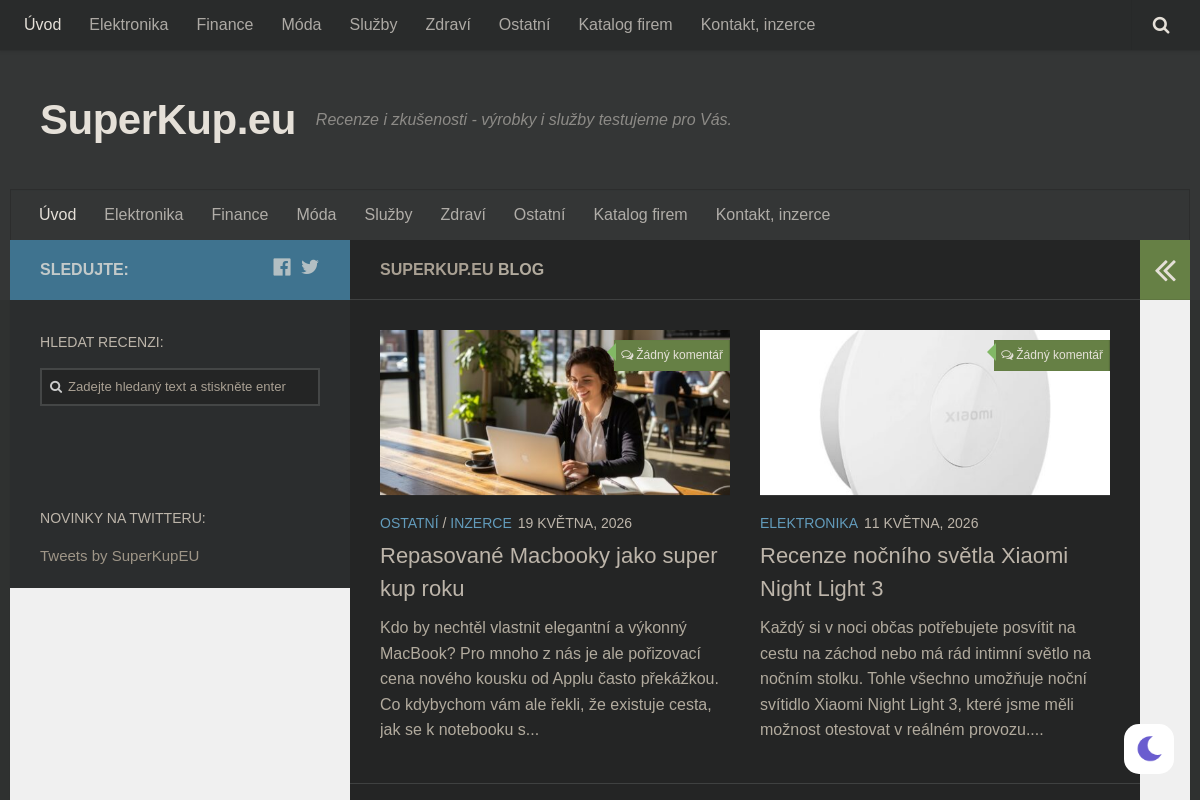This screenshot has height=800, width=1200.
Task: Click the site tagline 'Recenze i zkušenosti'
Action: [x=524, y=120]
